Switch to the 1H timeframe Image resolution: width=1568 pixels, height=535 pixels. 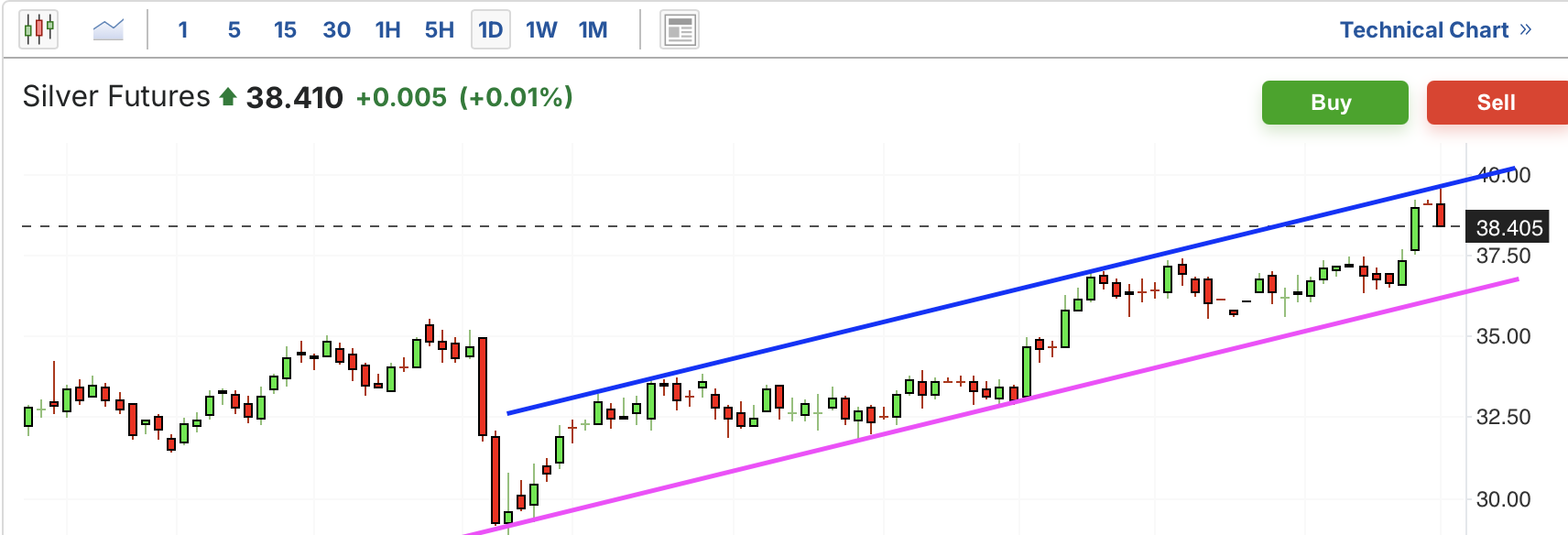pyautogui.click(x=388, y=30)
